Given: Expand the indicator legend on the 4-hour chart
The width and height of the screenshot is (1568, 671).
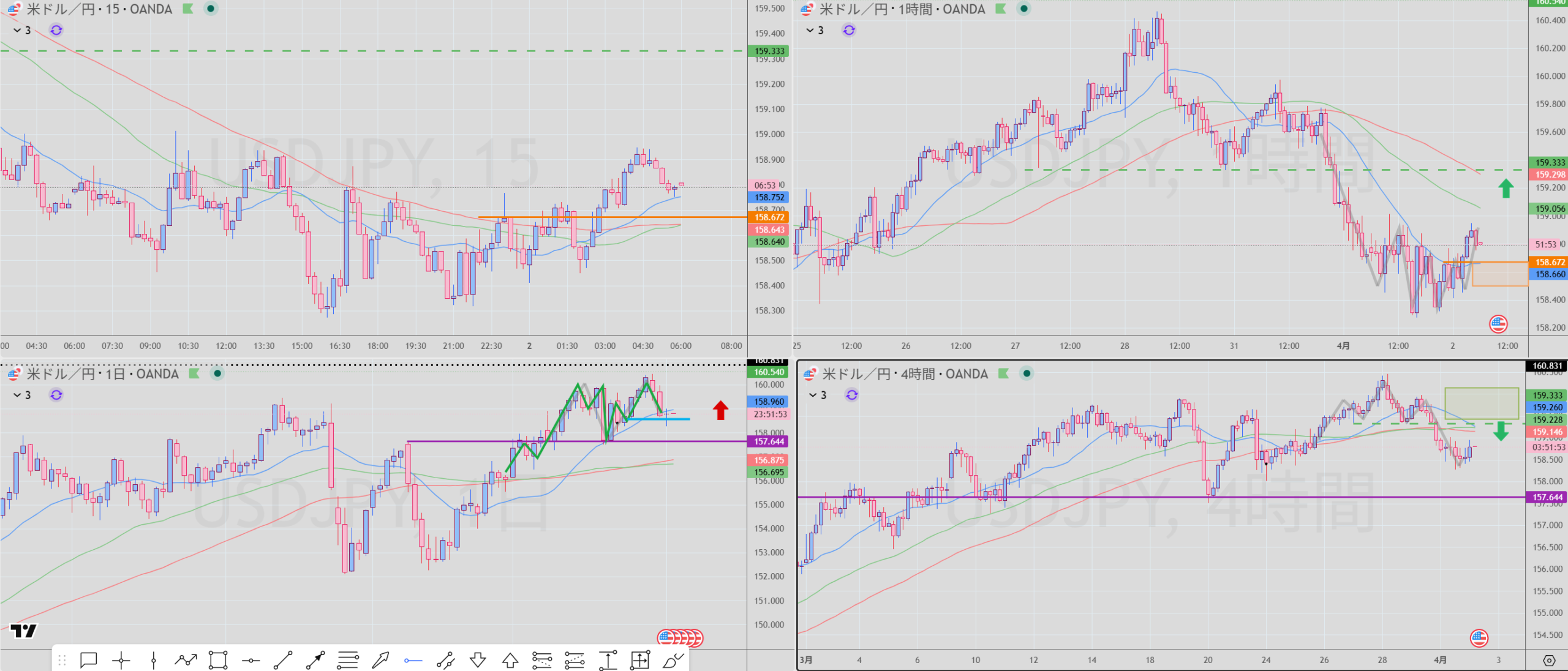Looking at the screenshot, I should 813,395.
